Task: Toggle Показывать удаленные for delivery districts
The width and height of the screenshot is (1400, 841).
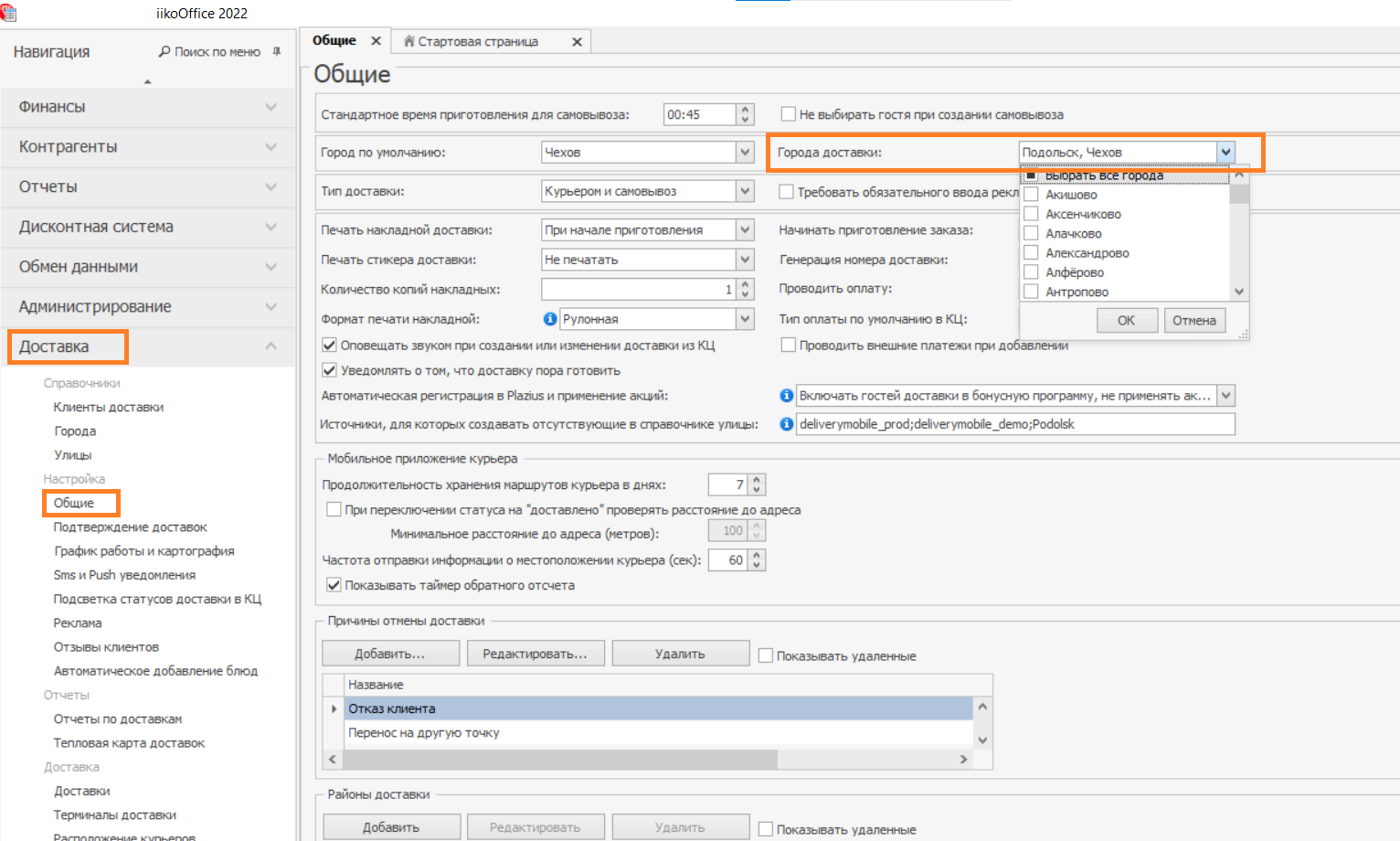Action: pyautogui.click(x=766, y=829)
